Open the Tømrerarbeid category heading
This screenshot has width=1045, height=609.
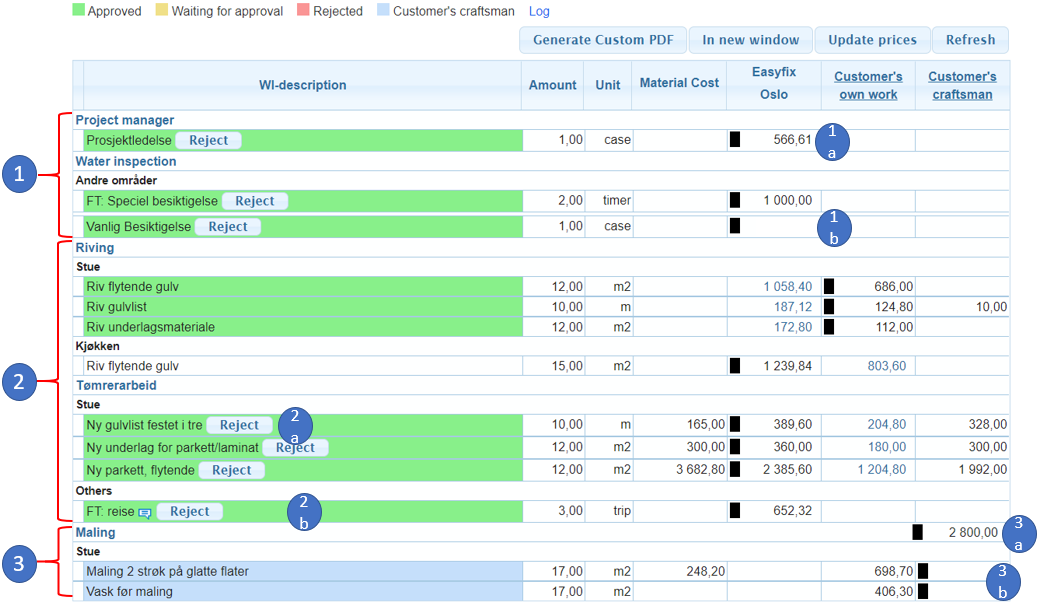pos(116,385)
